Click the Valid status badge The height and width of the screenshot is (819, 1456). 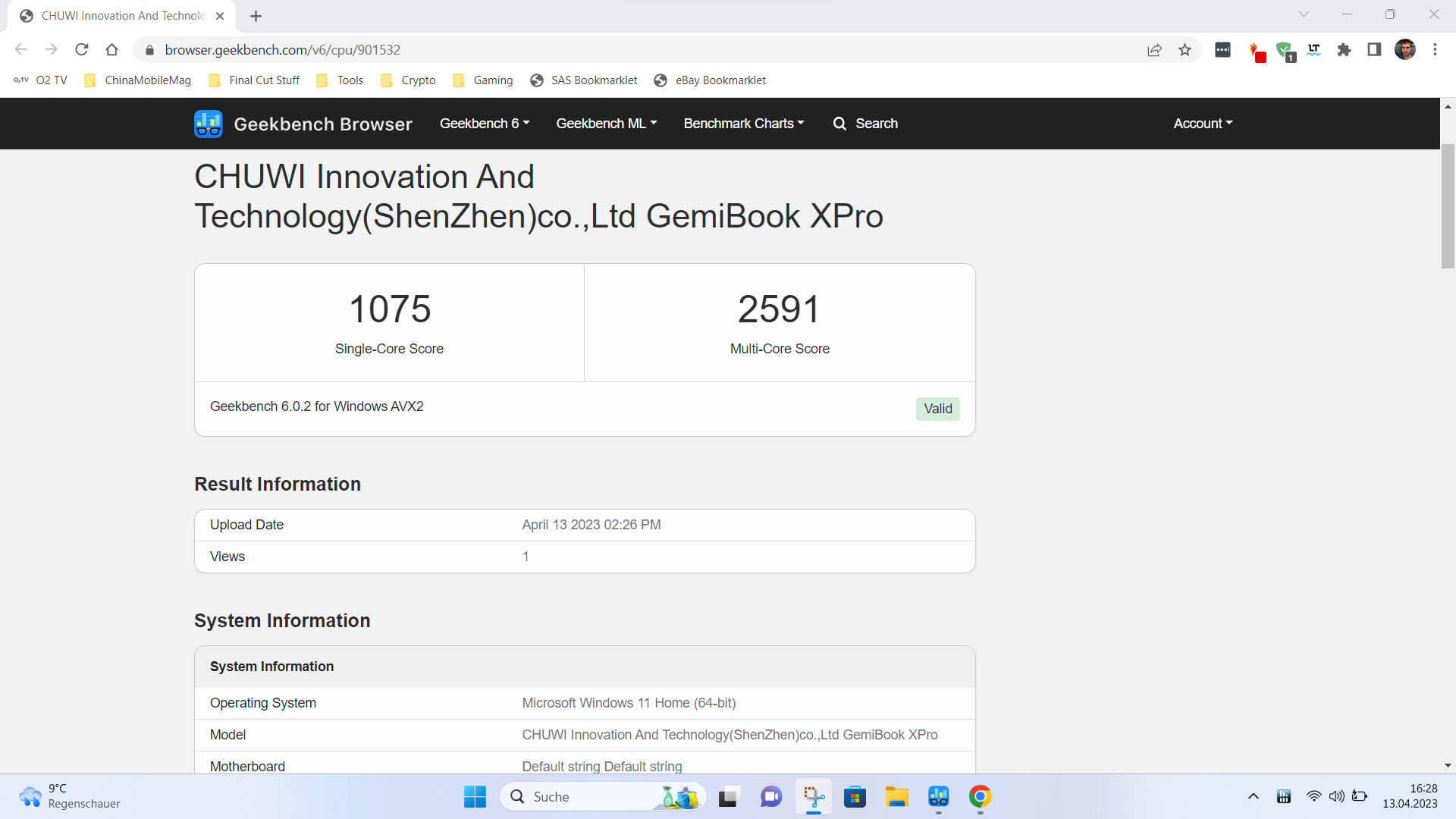coord(937,409)
